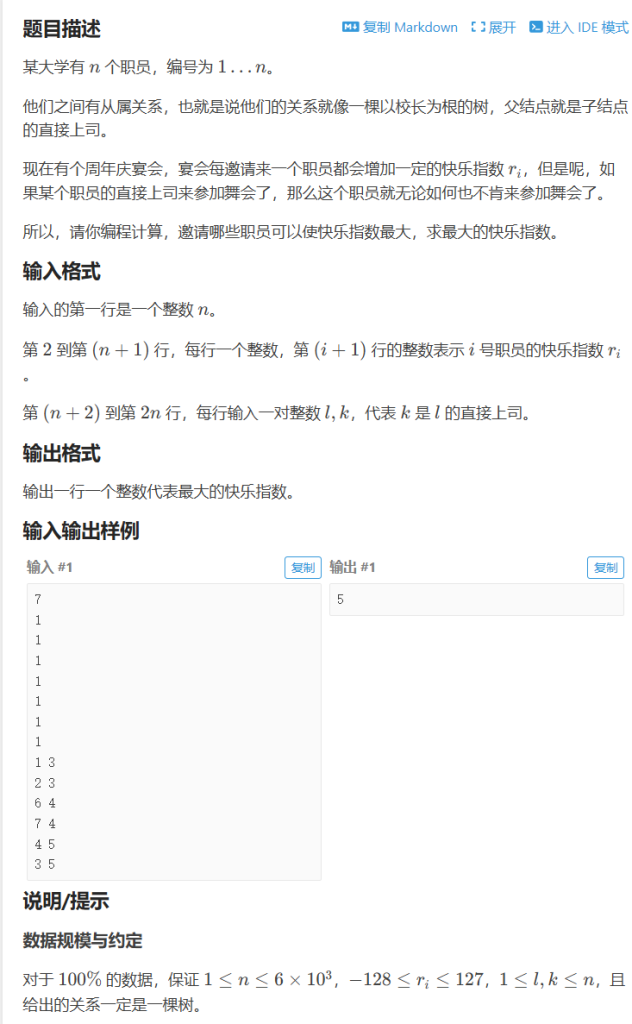
Task: Click the output value 5
Action: point(340,599)
